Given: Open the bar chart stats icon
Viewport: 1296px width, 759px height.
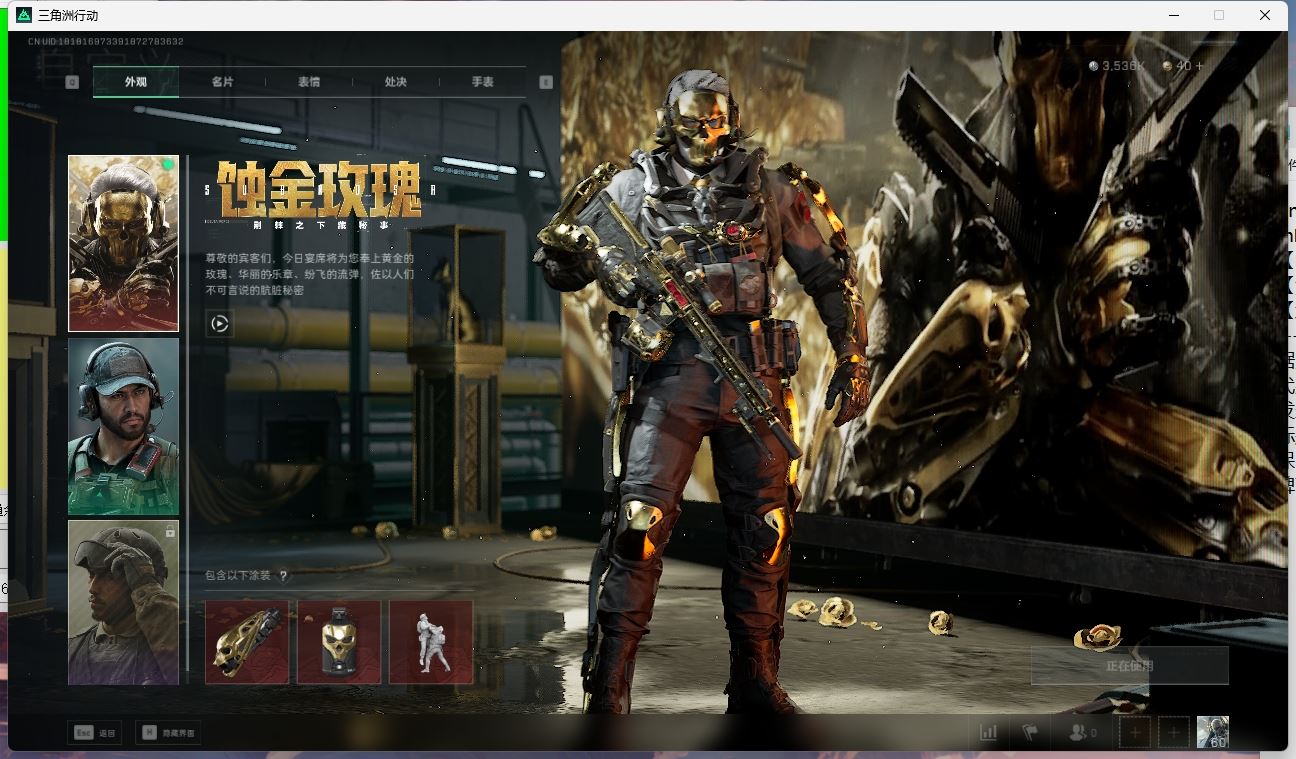Looking at the screenshot, I should 988,733.
